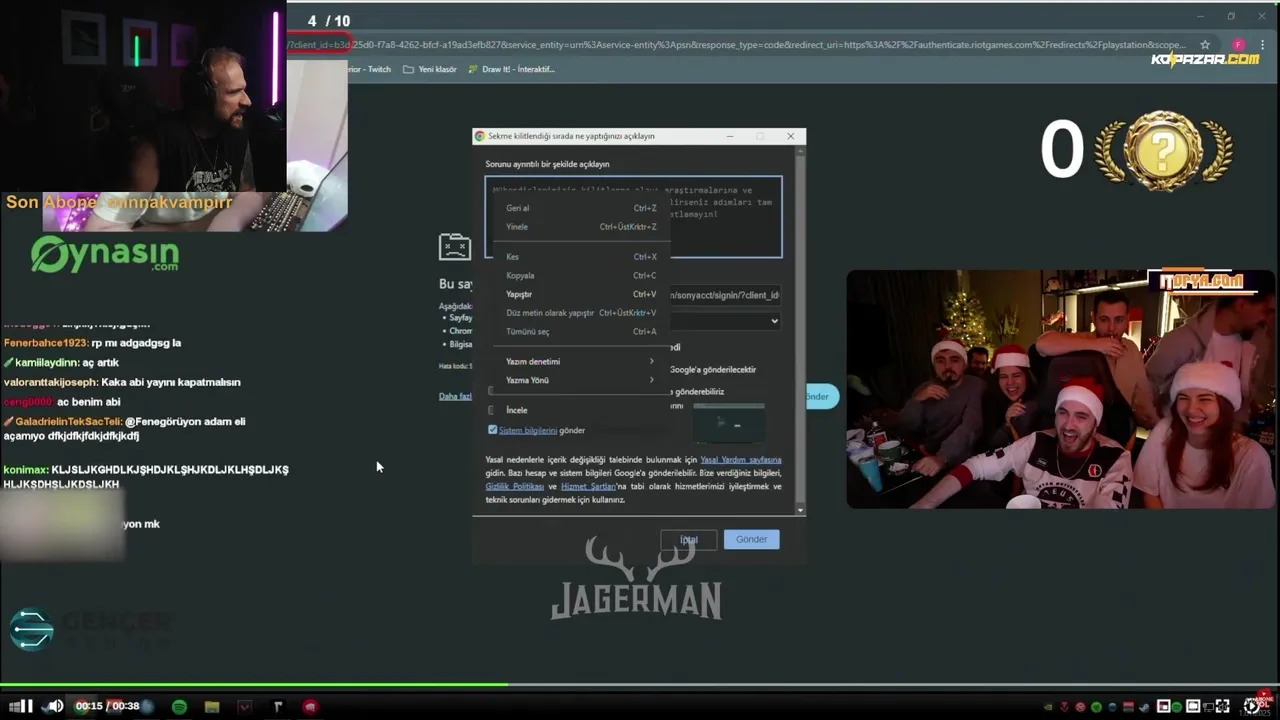
Task: Click the browser address bar URL
Action: pos(735,45)
